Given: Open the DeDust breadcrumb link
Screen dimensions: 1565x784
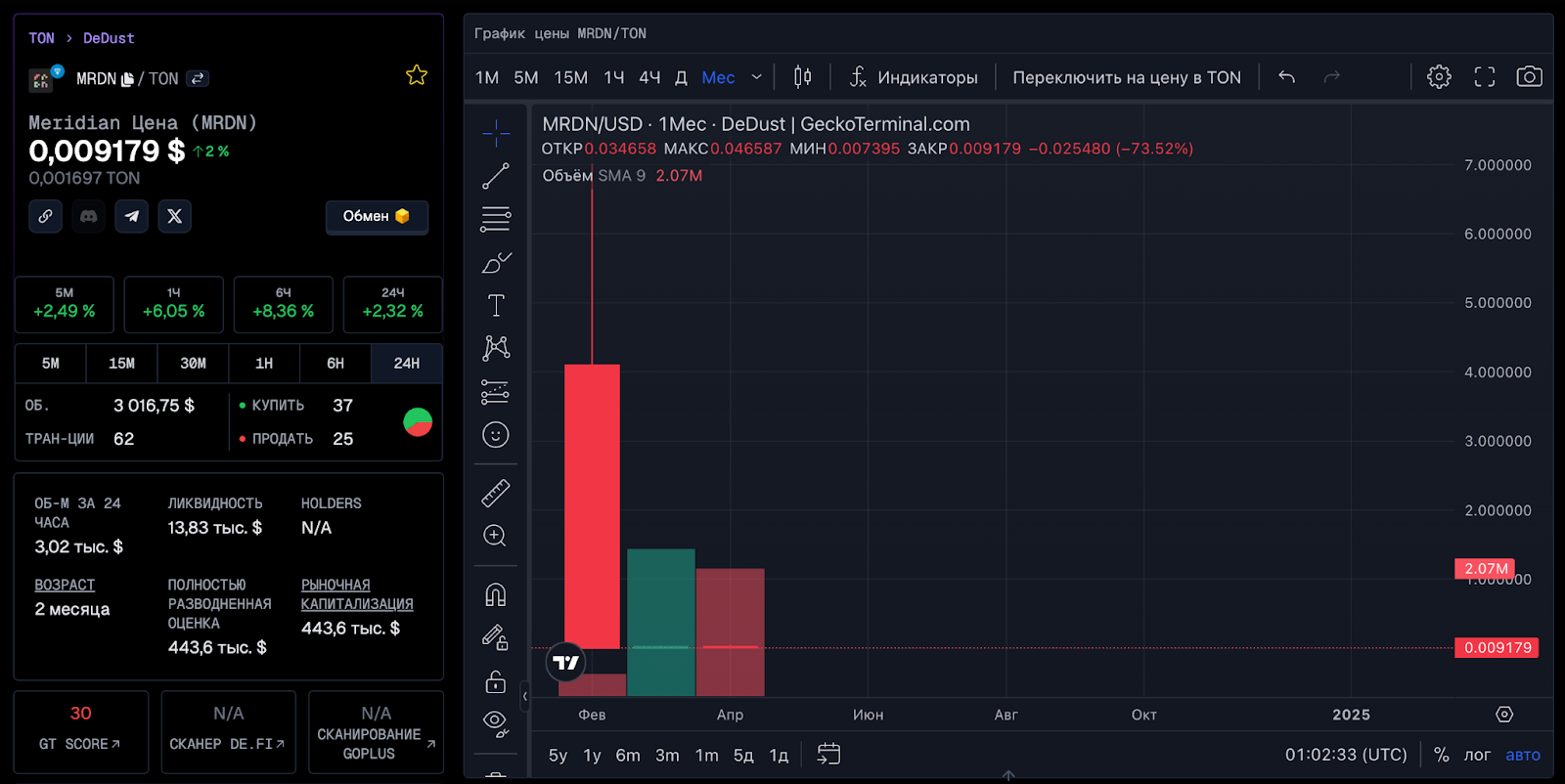Looking at the screenshot, I should click(109, 38).
